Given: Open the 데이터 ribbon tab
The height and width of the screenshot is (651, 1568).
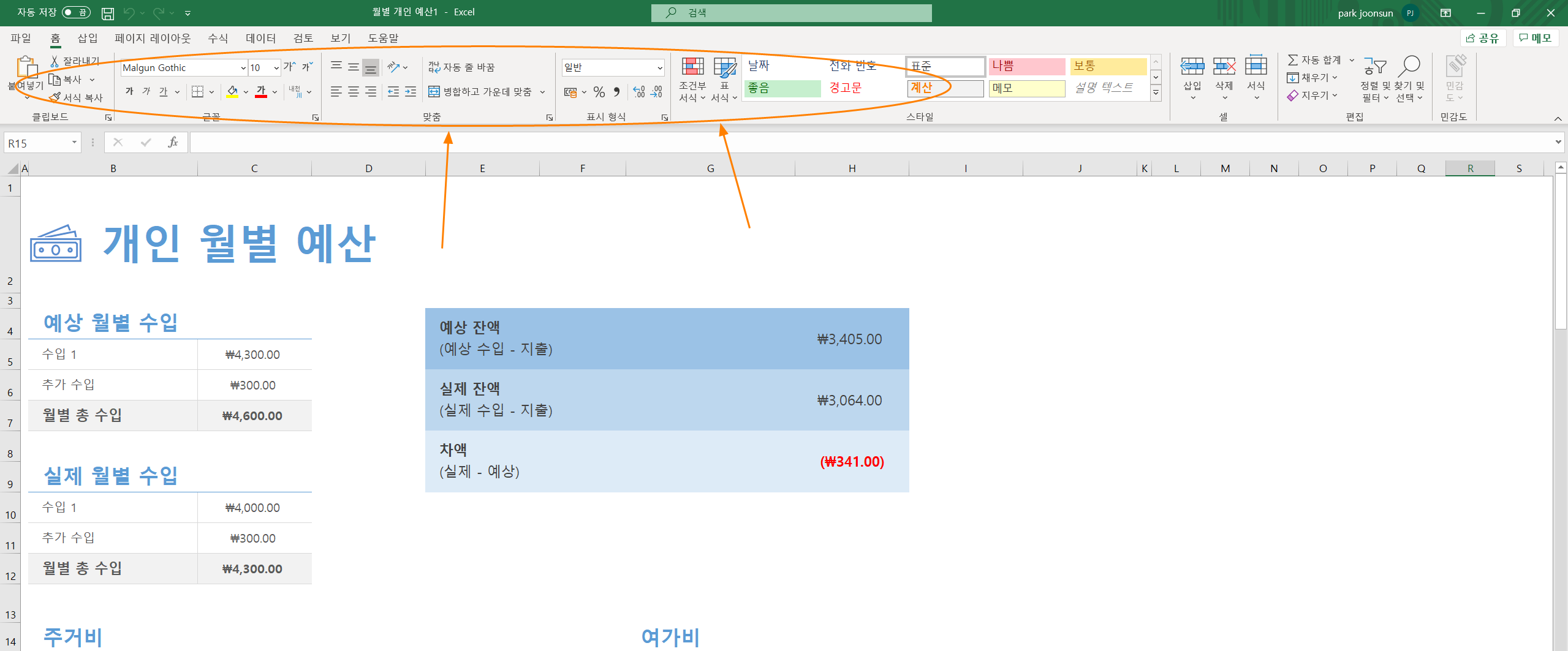Looking at the screenshot, I should pos(260,37).
